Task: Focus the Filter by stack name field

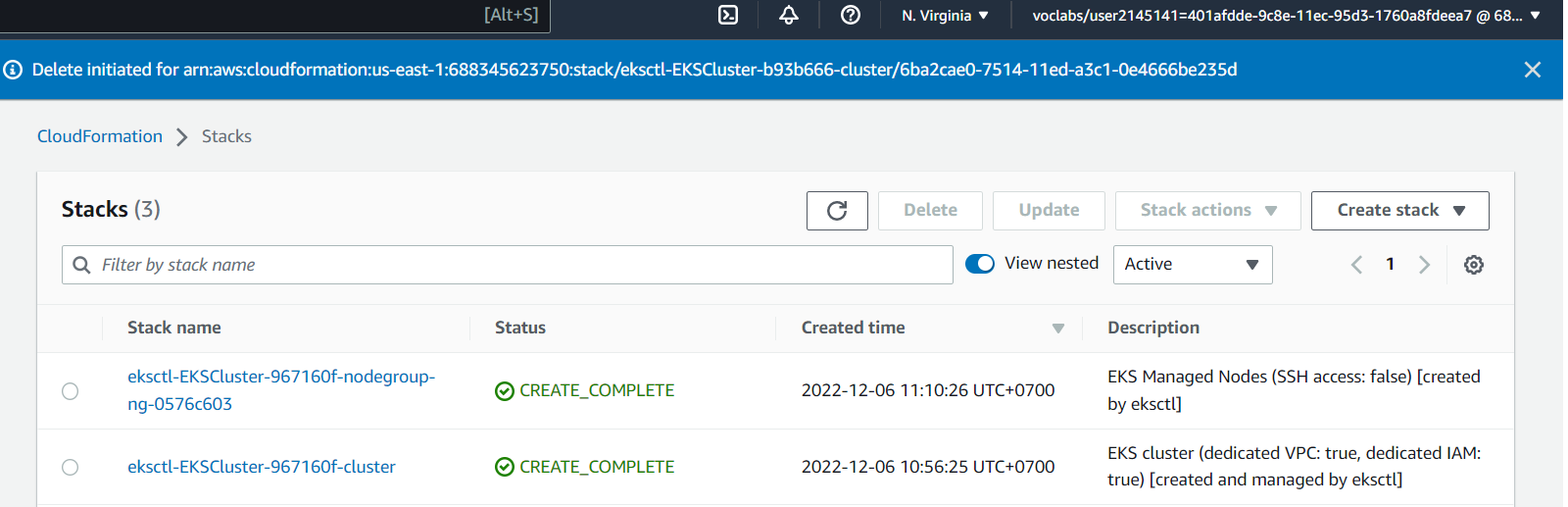Action: [508, 265]
